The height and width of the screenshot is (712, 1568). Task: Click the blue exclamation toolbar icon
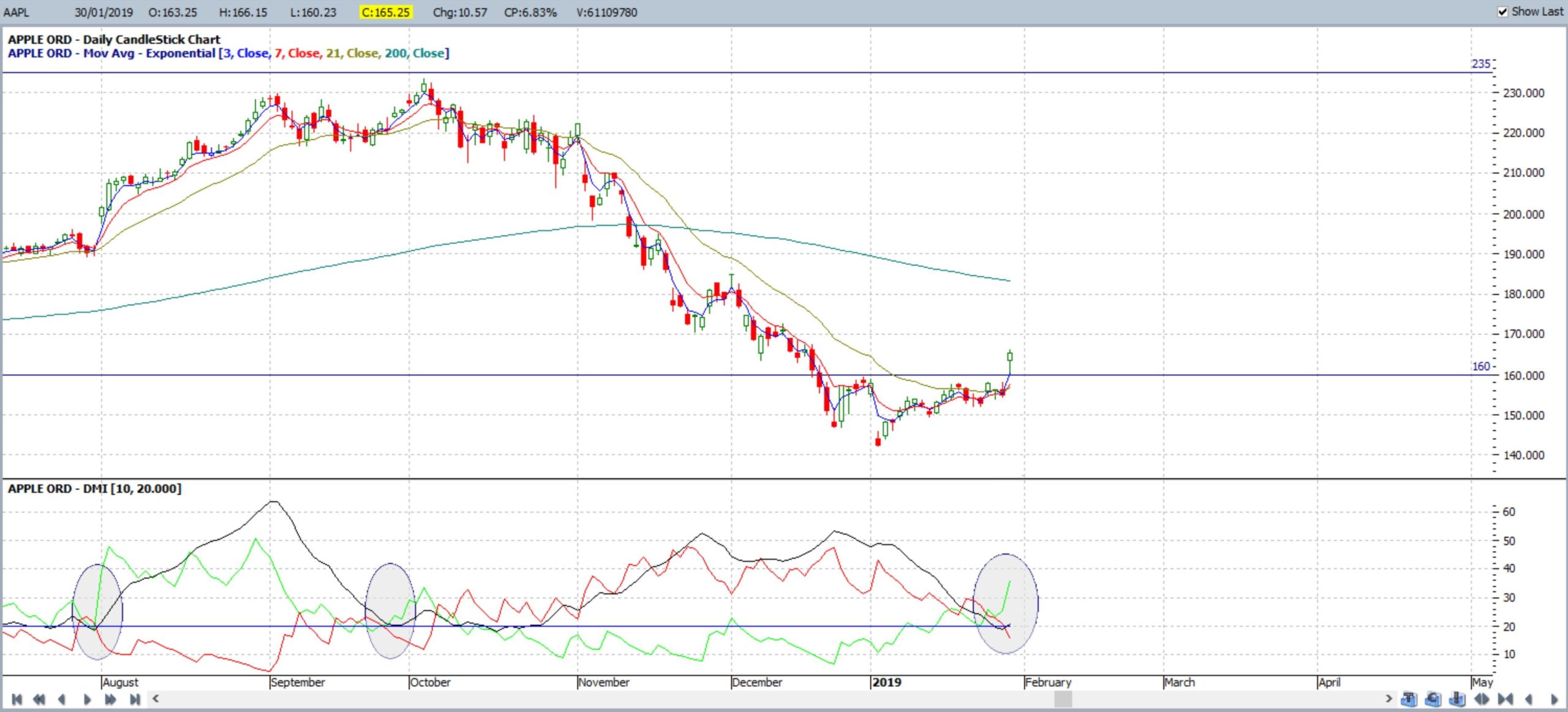[x=1458, y=699]
